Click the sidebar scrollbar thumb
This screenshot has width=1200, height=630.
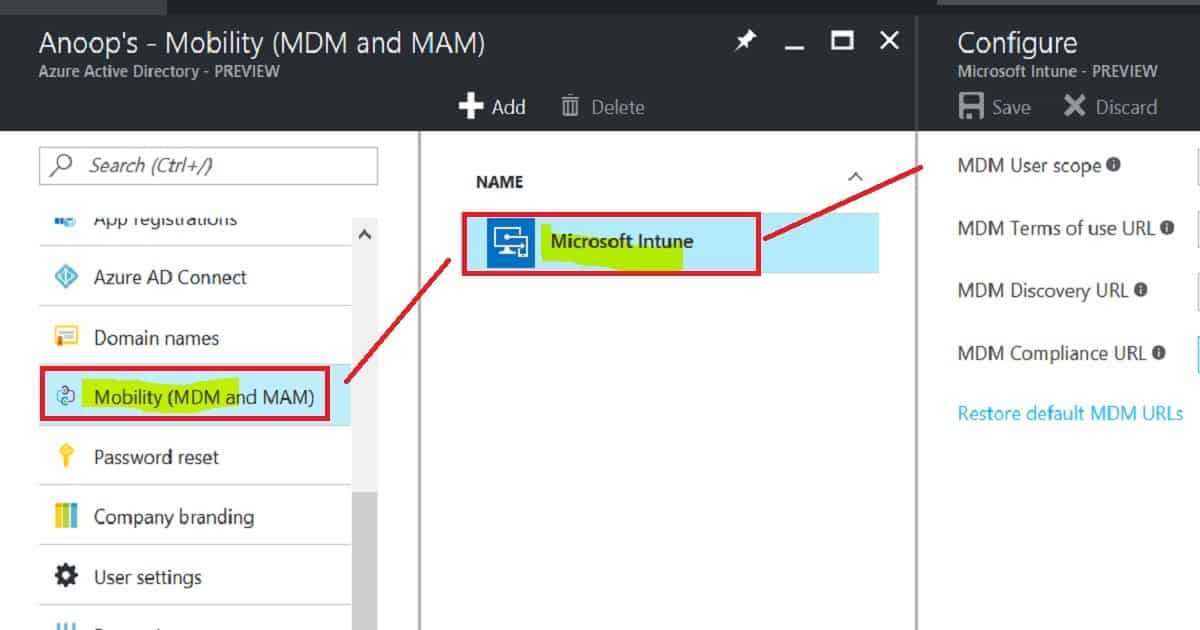point(364,560)
